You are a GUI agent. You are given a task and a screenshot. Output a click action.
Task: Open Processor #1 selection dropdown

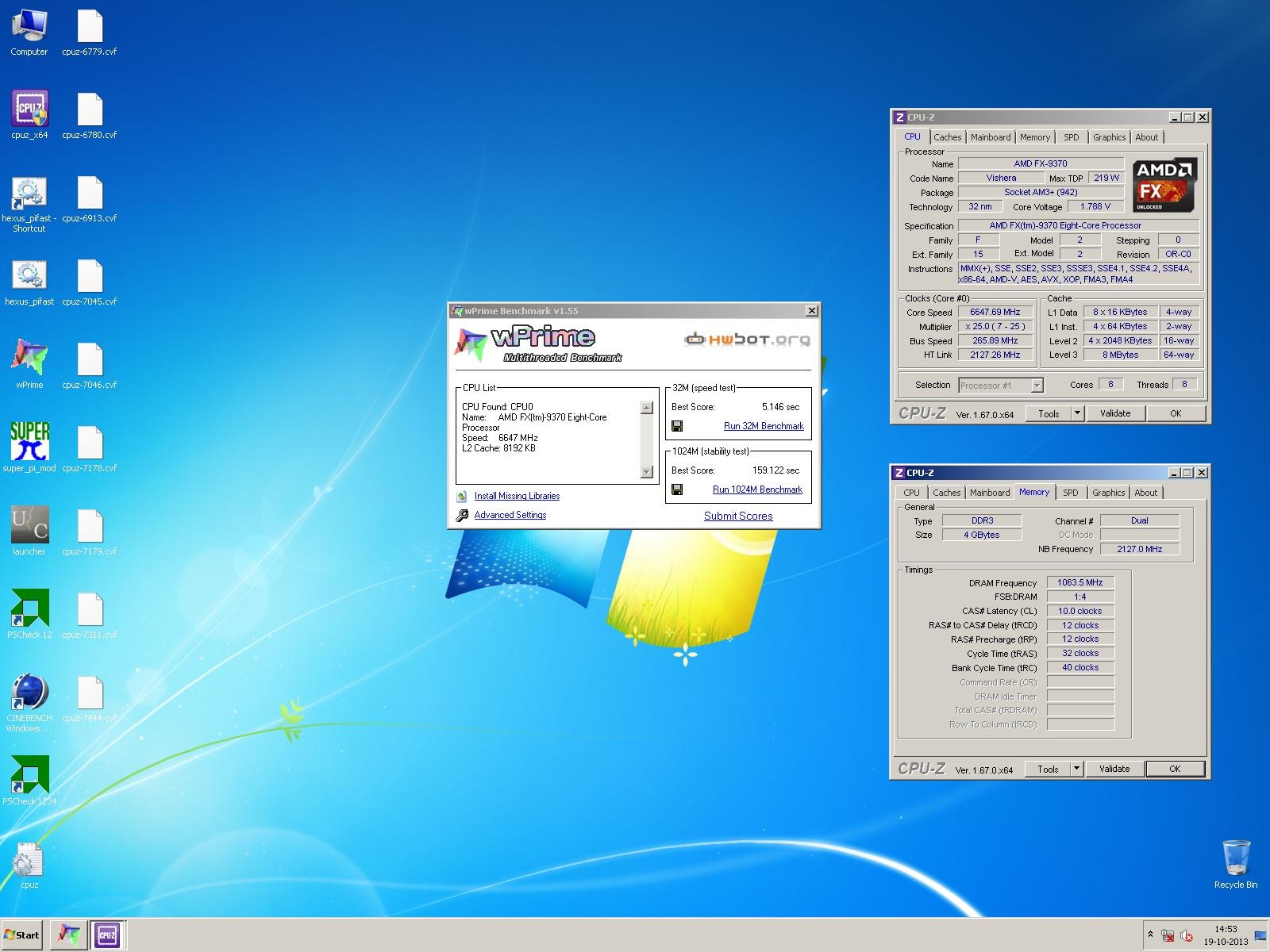coord(1000,386)
